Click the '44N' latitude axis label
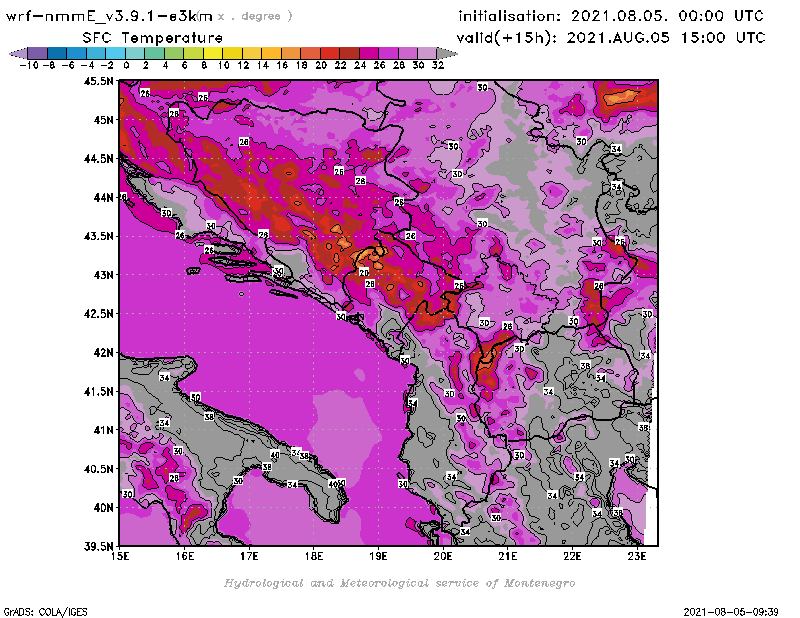 (x=103, y=197)
